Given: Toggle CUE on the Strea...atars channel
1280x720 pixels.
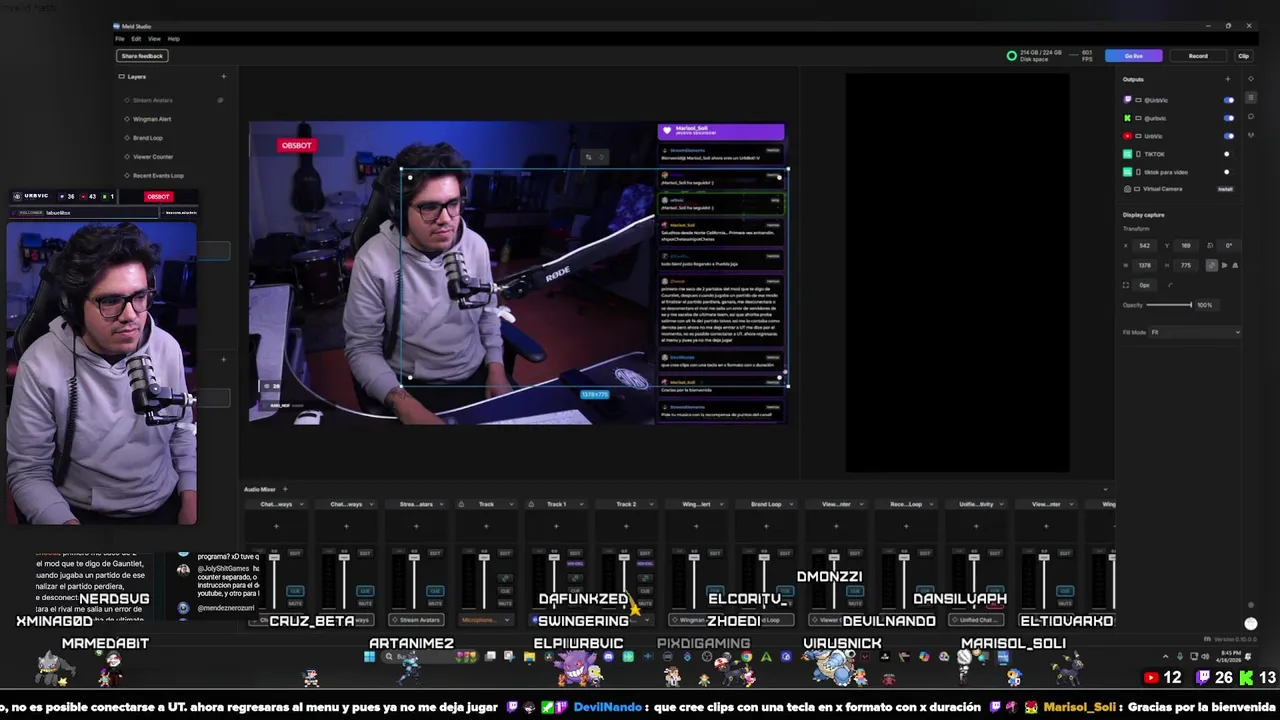Looking at the screenshot, I should (x=435, y=591).
